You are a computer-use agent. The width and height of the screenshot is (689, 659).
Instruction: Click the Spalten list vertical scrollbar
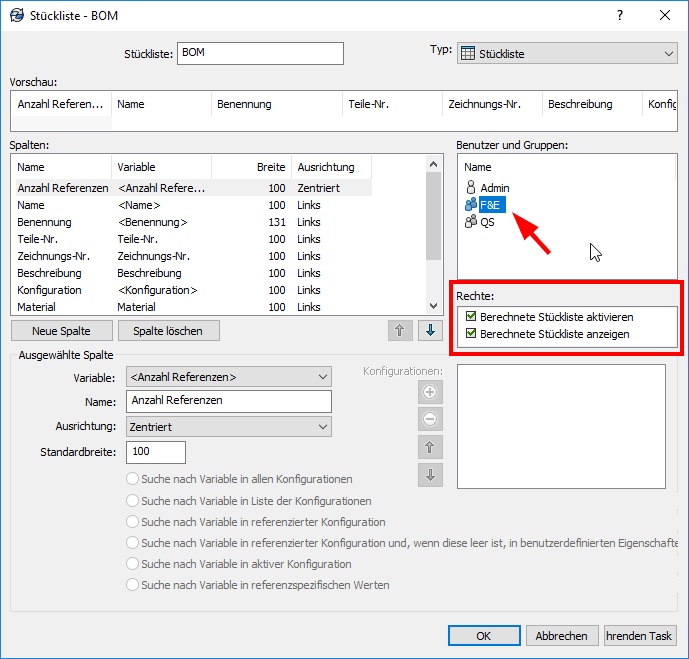coord(432,220)
